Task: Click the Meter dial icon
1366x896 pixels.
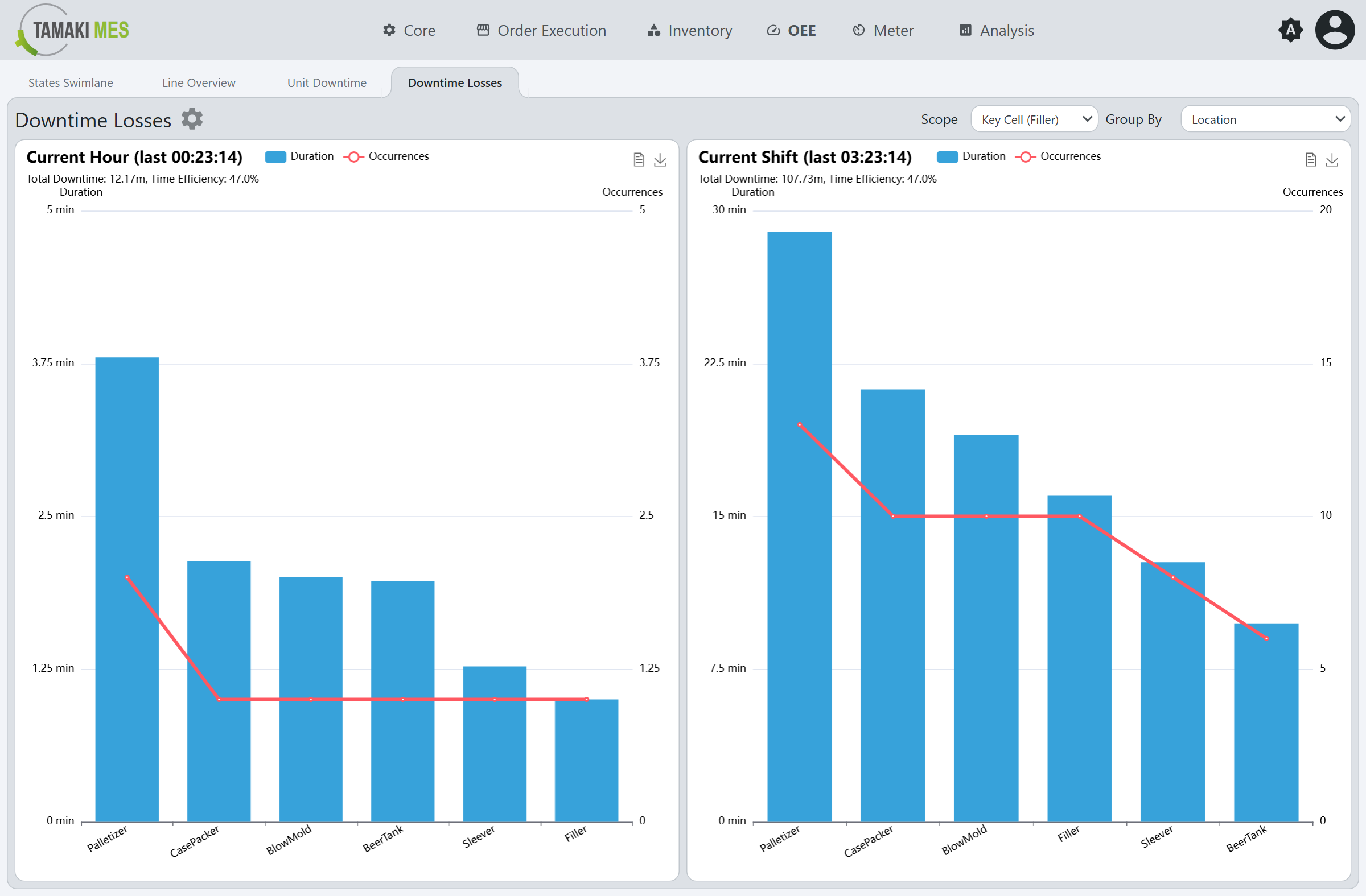Action: click(859, 30)
